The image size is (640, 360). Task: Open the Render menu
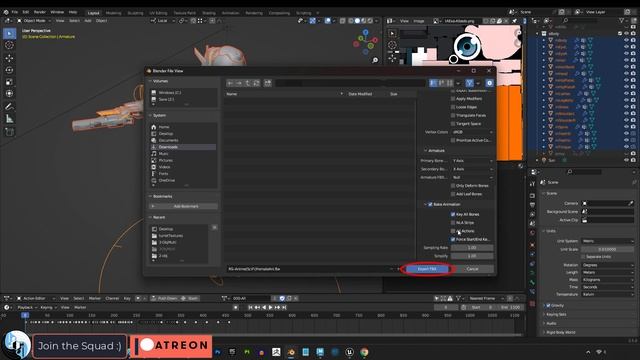(x=40, y=12)
